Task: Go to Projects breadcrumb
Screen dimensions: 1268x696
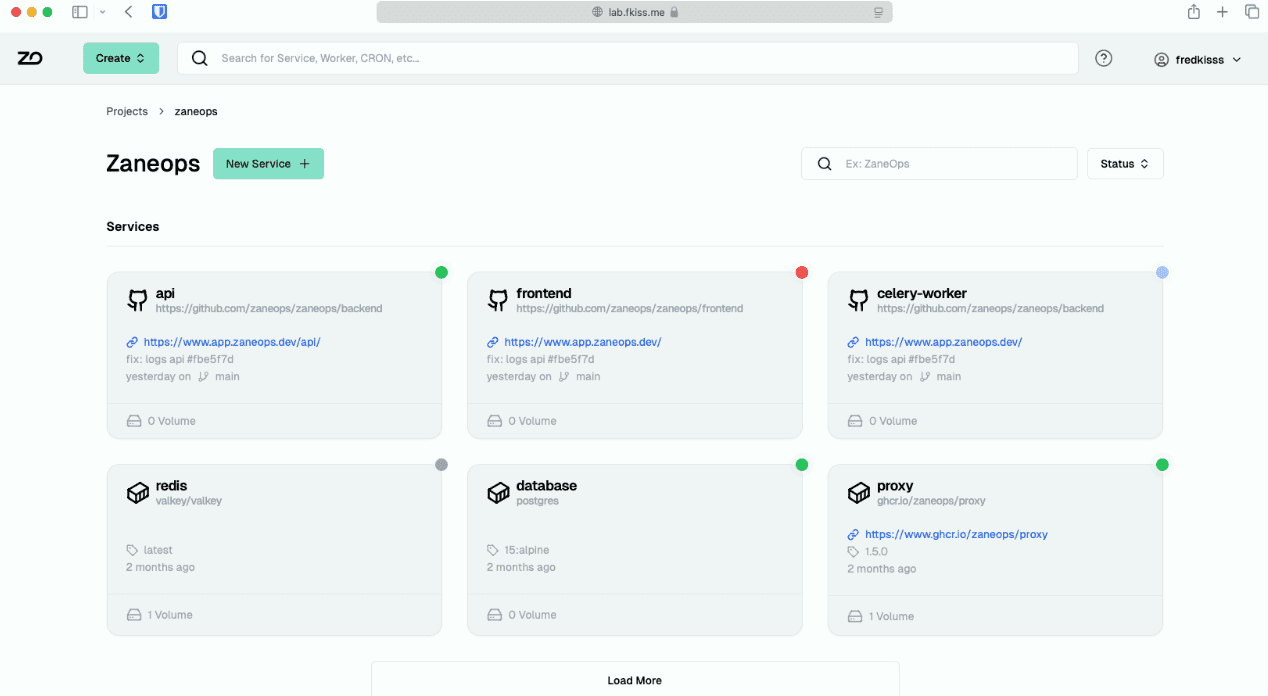Action: coord(127,111)
